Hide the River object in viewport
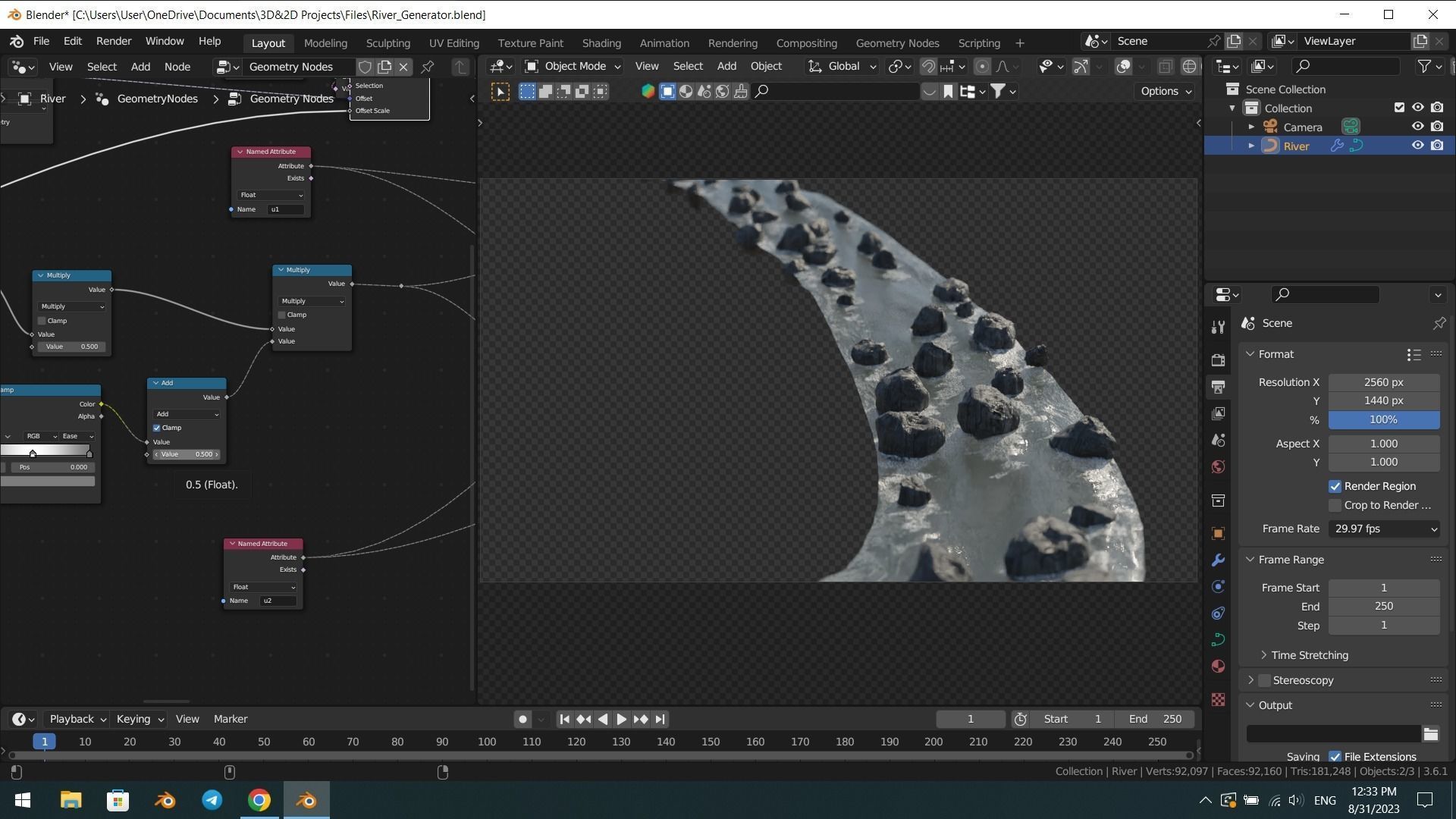 1417,146
